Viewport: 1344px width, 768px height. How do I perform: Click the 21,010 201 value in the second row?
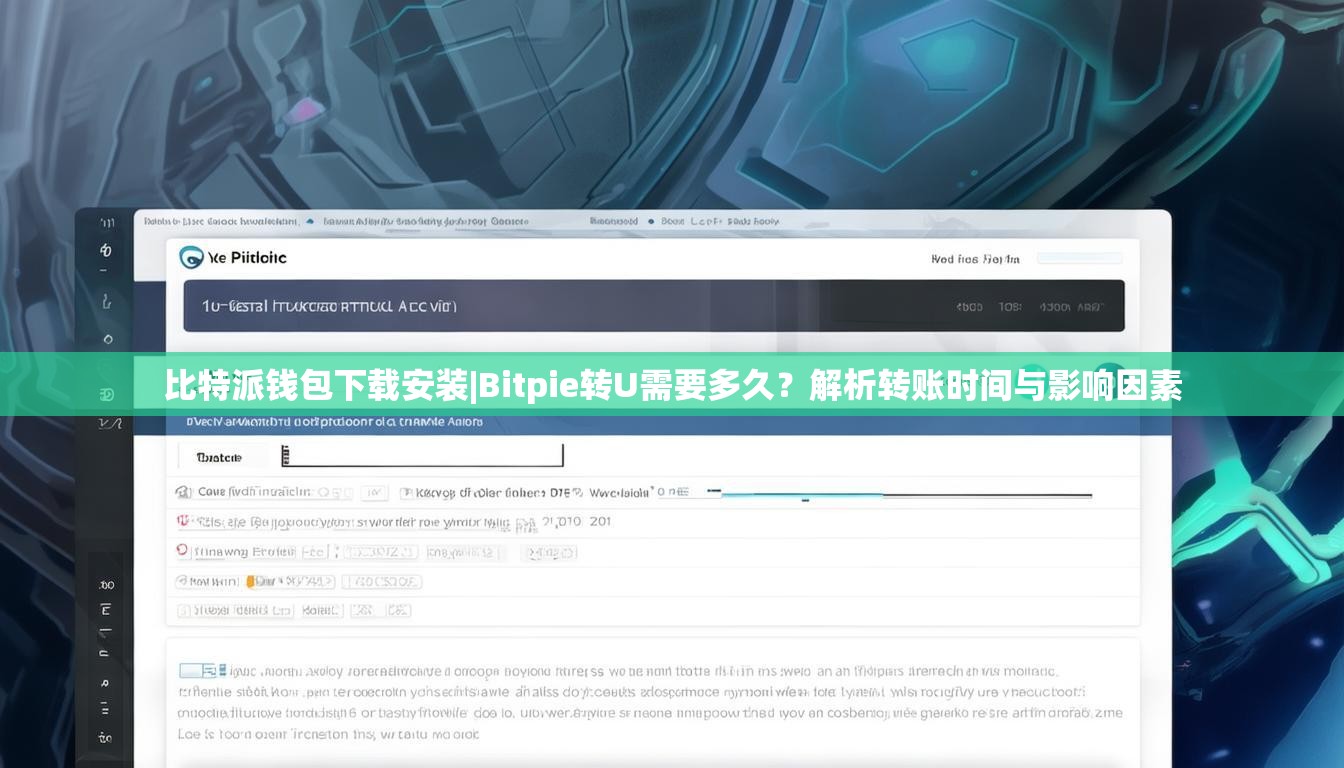pyautogui.click(x=577, y=521)
